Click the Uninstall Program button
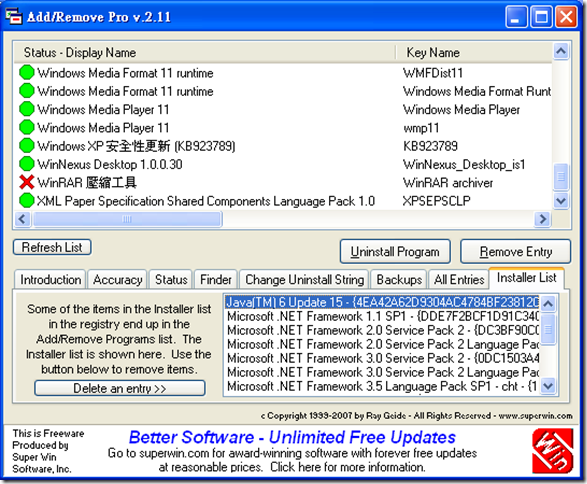Image resolution: width=587 pixels, height=484 pixels. coord(395,252)
